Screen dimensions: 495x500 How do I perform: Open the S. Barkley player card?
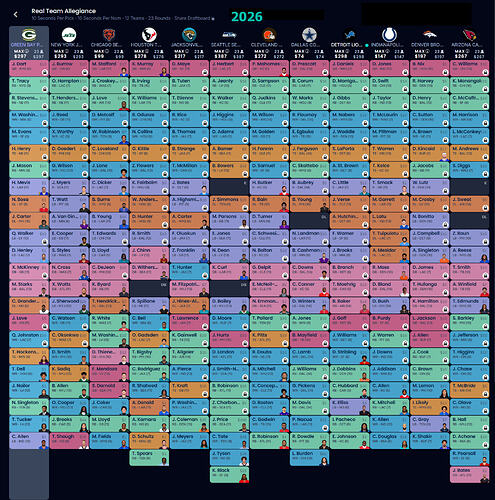(x=469, y=322)
